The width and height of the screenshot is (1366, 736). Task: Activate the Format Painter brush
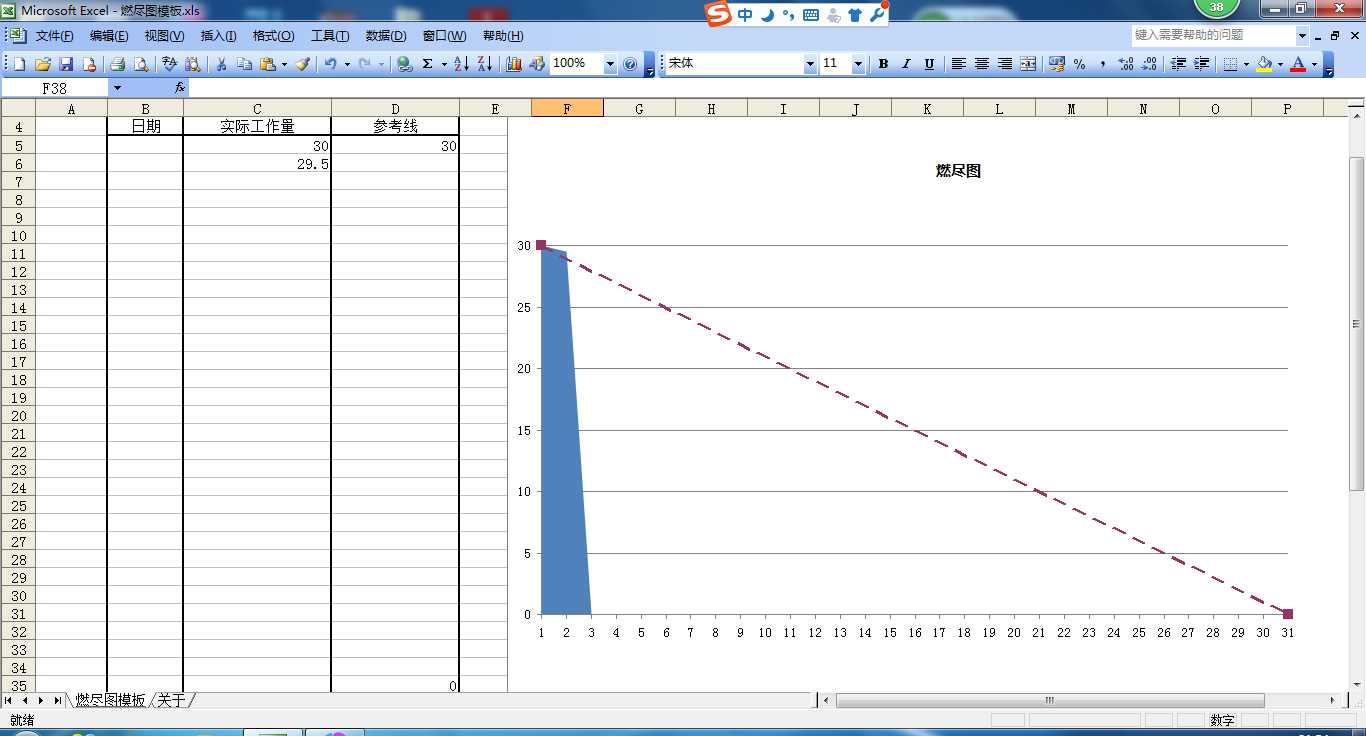pos(302,64)
